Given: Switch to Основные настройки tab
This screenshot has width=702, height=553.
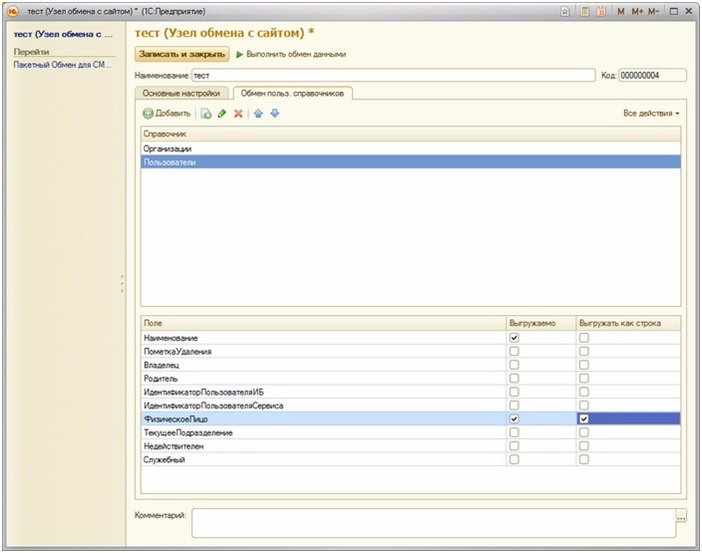Looking at the screenshot, I should [x=181, y=93].
